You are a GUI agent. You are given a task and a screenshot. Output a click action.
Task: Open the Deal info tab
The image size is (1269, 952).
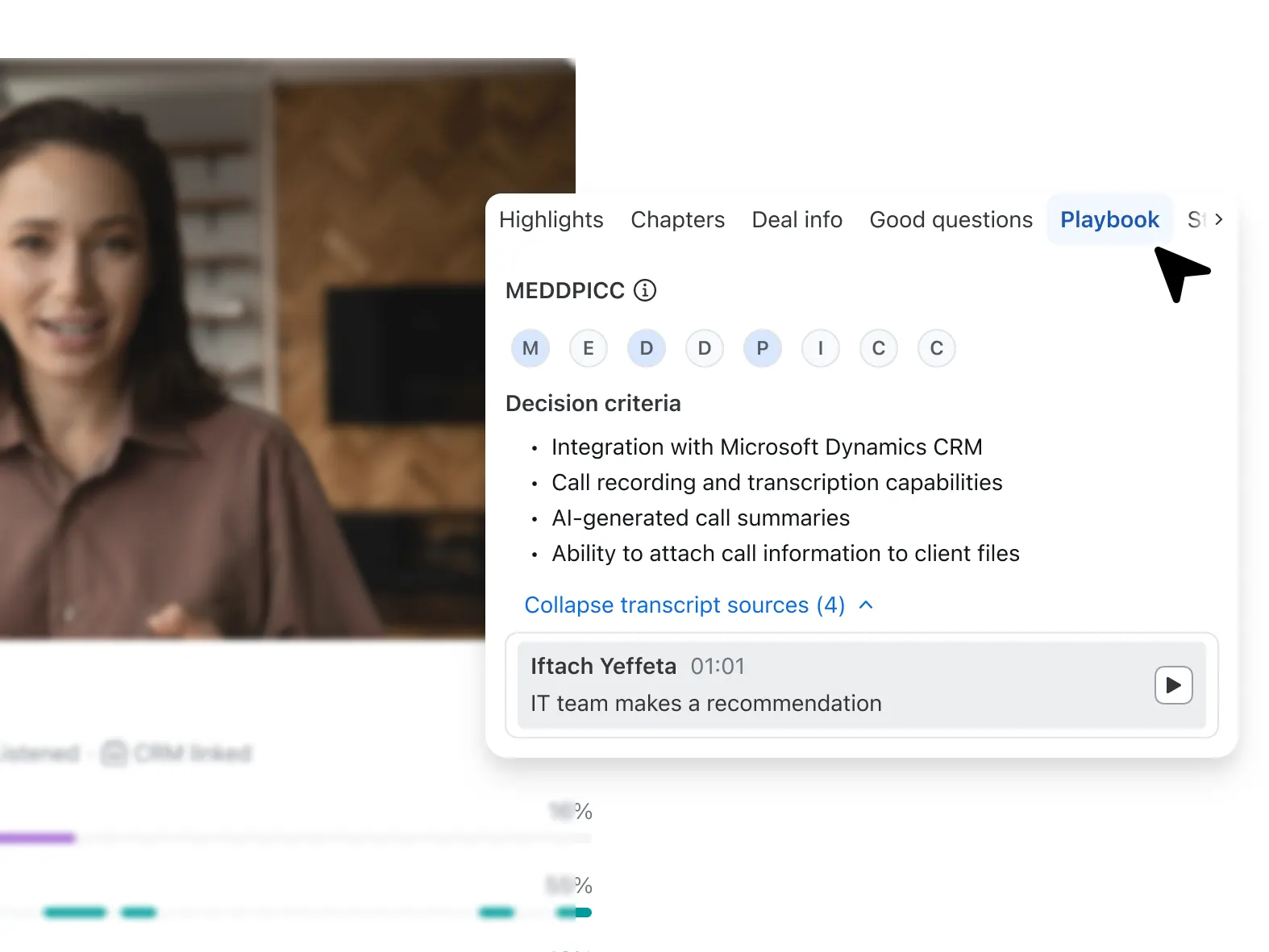tap(797, 219)
